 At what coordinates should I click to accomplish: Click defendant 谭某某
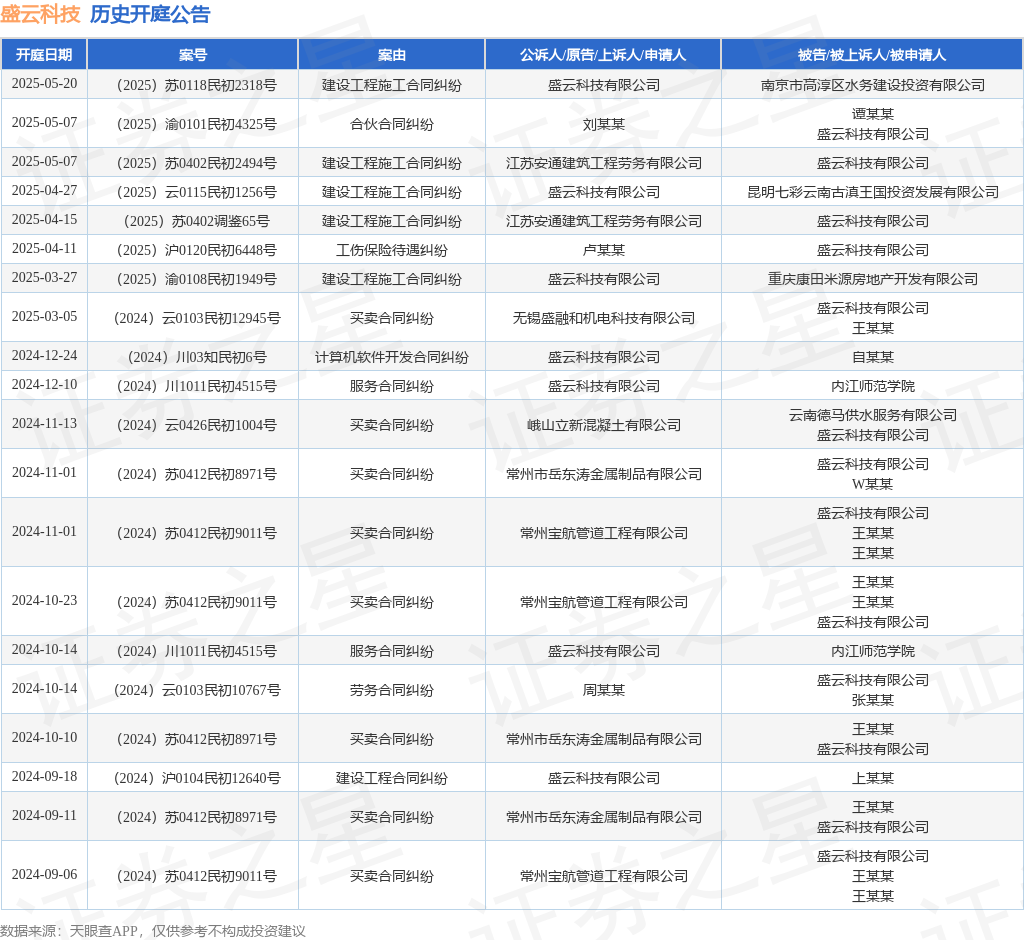tap(872, 114)
